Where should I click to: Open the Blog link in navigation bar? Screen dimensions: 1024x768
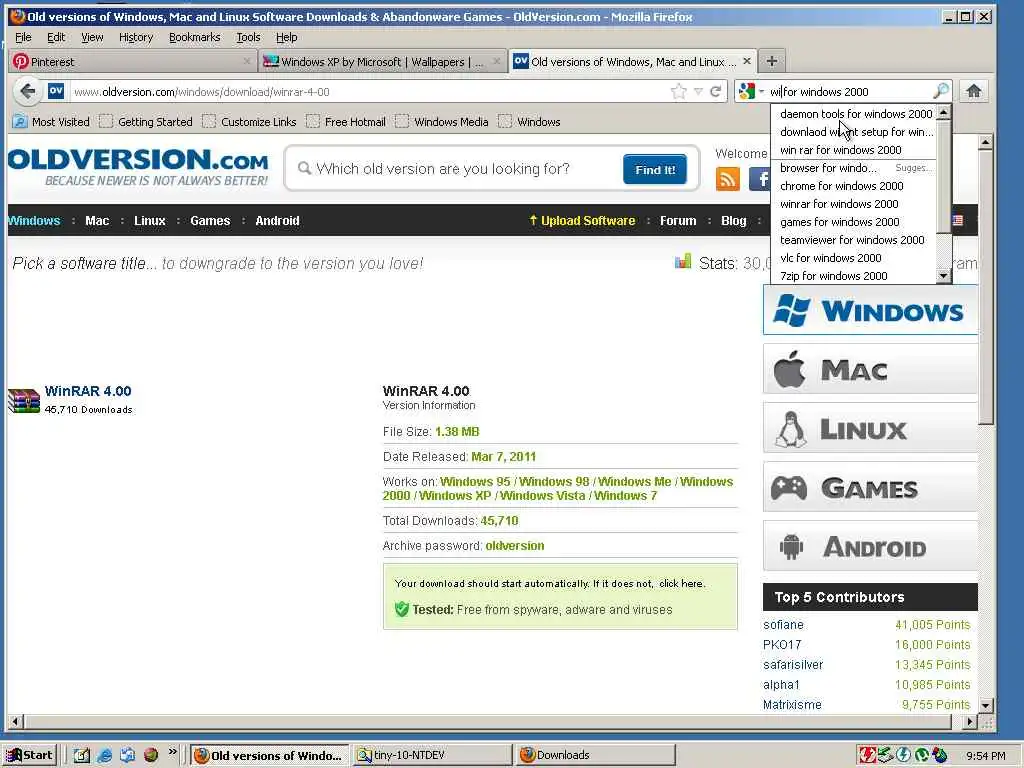point(733,221)
